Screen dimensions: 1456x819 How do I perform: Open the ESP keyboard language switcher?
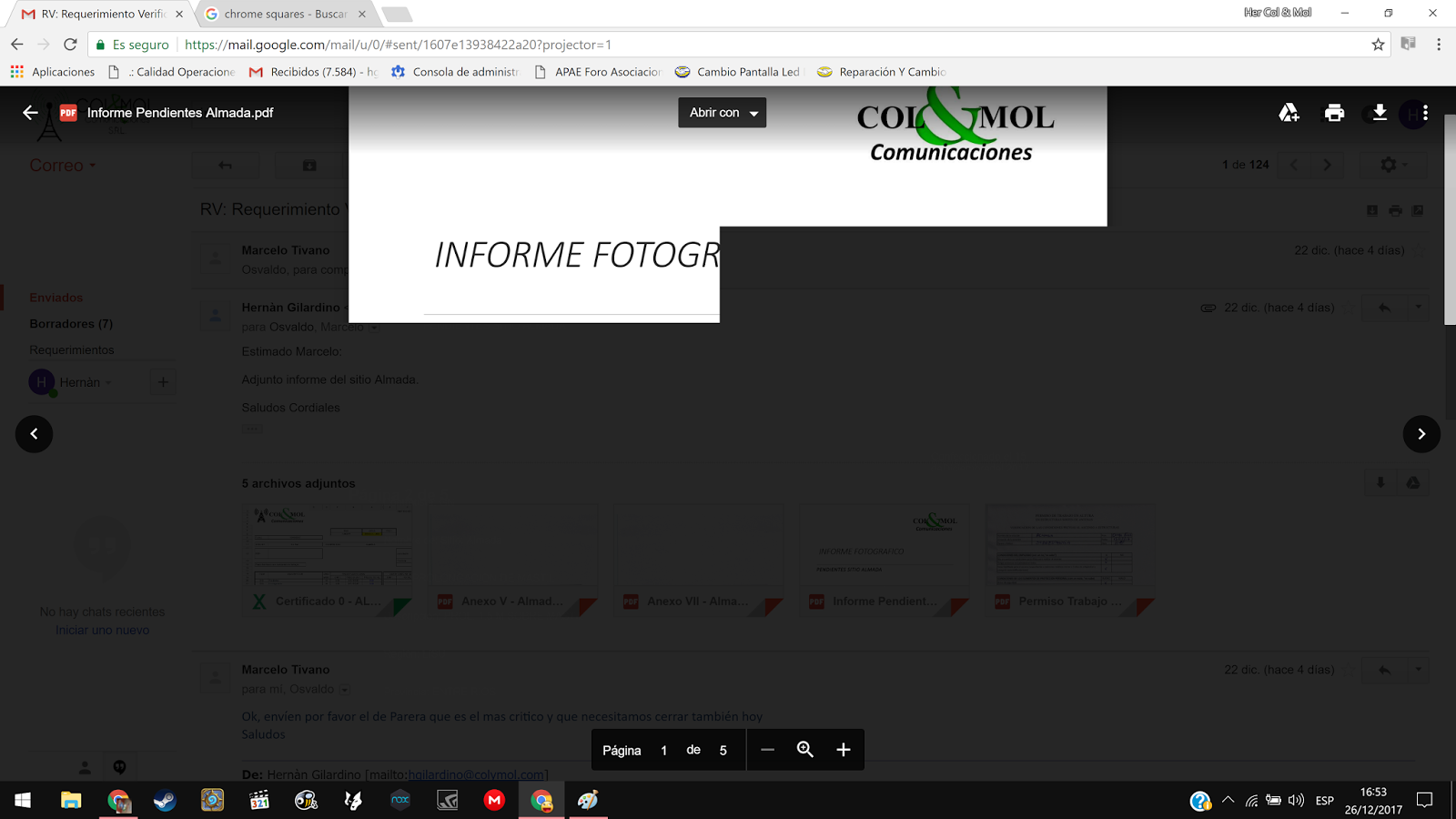1325,801
